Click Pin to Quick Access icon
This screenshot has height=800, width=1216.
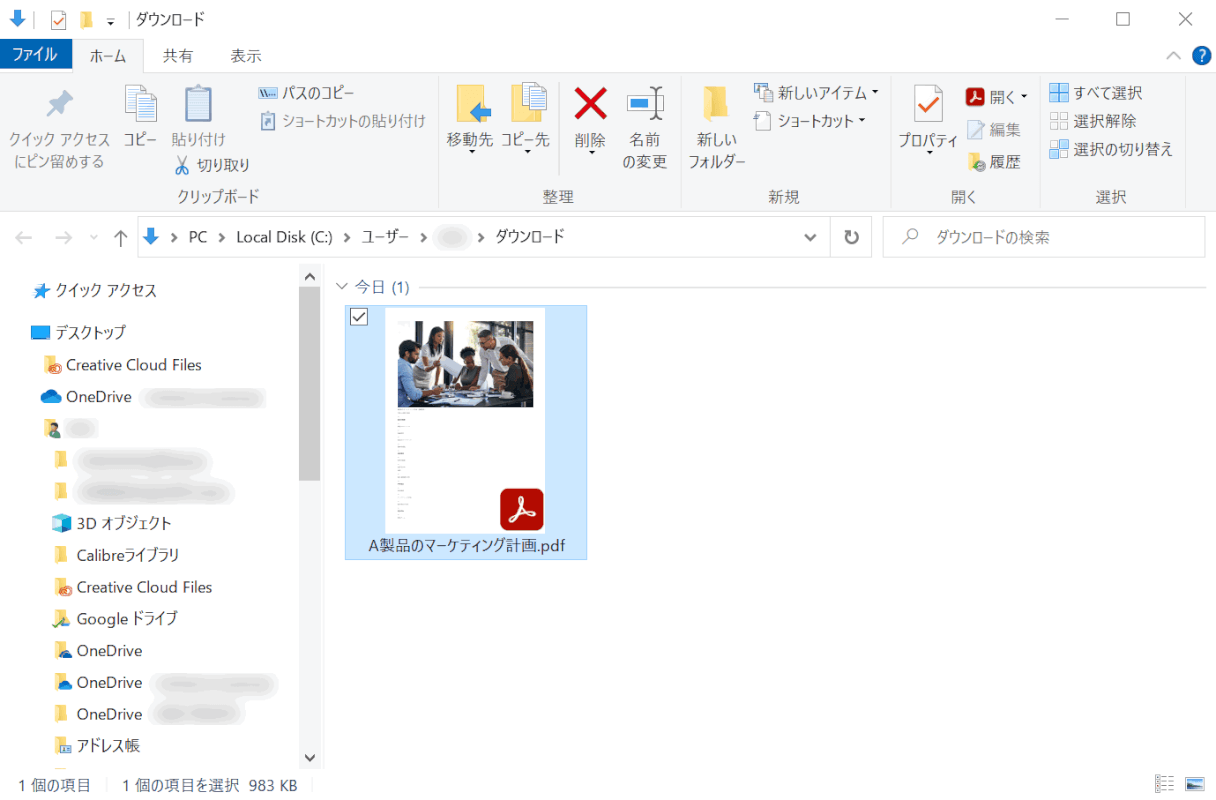point(59,104)
